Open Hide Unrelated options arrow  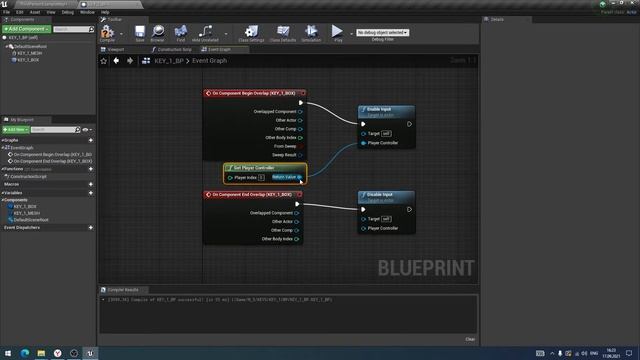coord(226,33)
